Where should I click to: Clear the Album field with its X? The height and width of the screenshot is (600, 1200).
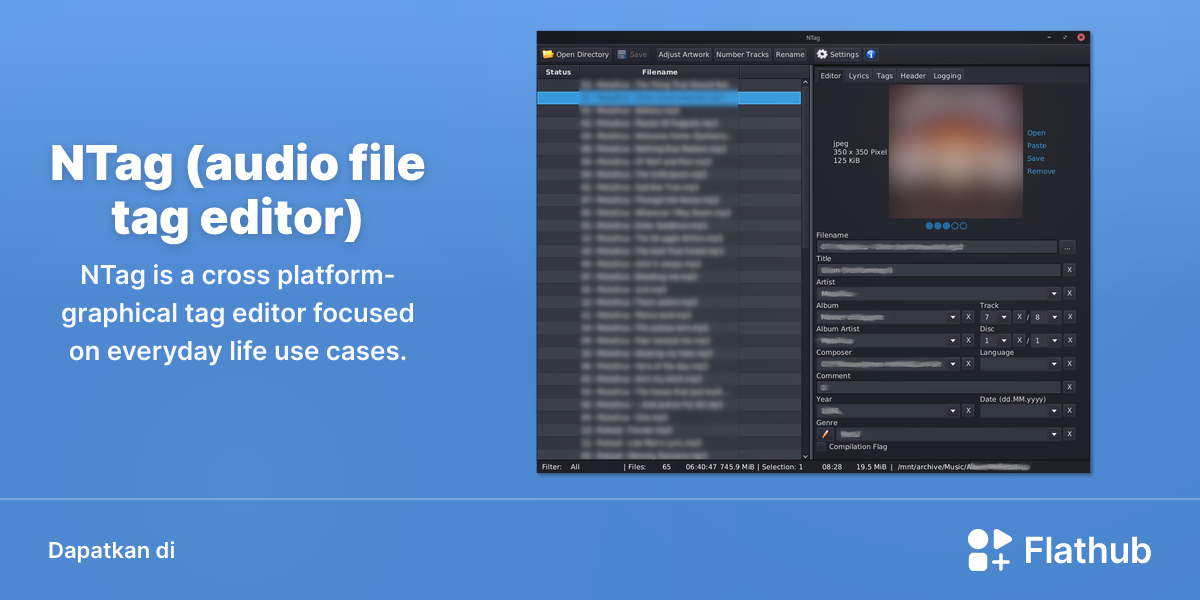click(x=967, y=317)
